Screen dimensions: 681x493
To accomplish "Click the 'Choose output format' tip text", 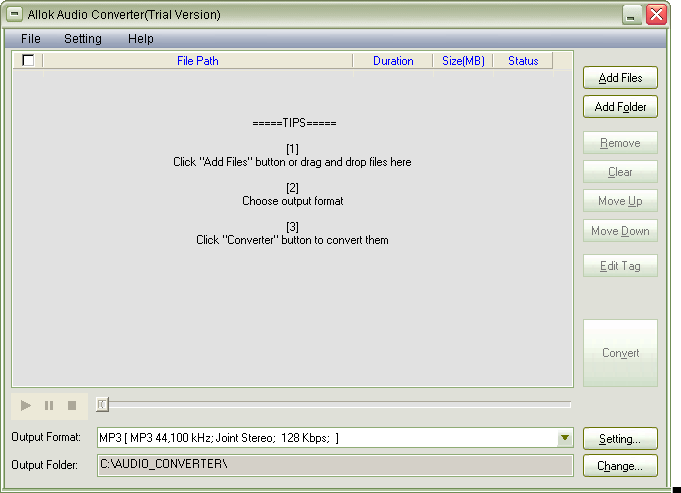I will pyautogui.click(x=293, y=201).
